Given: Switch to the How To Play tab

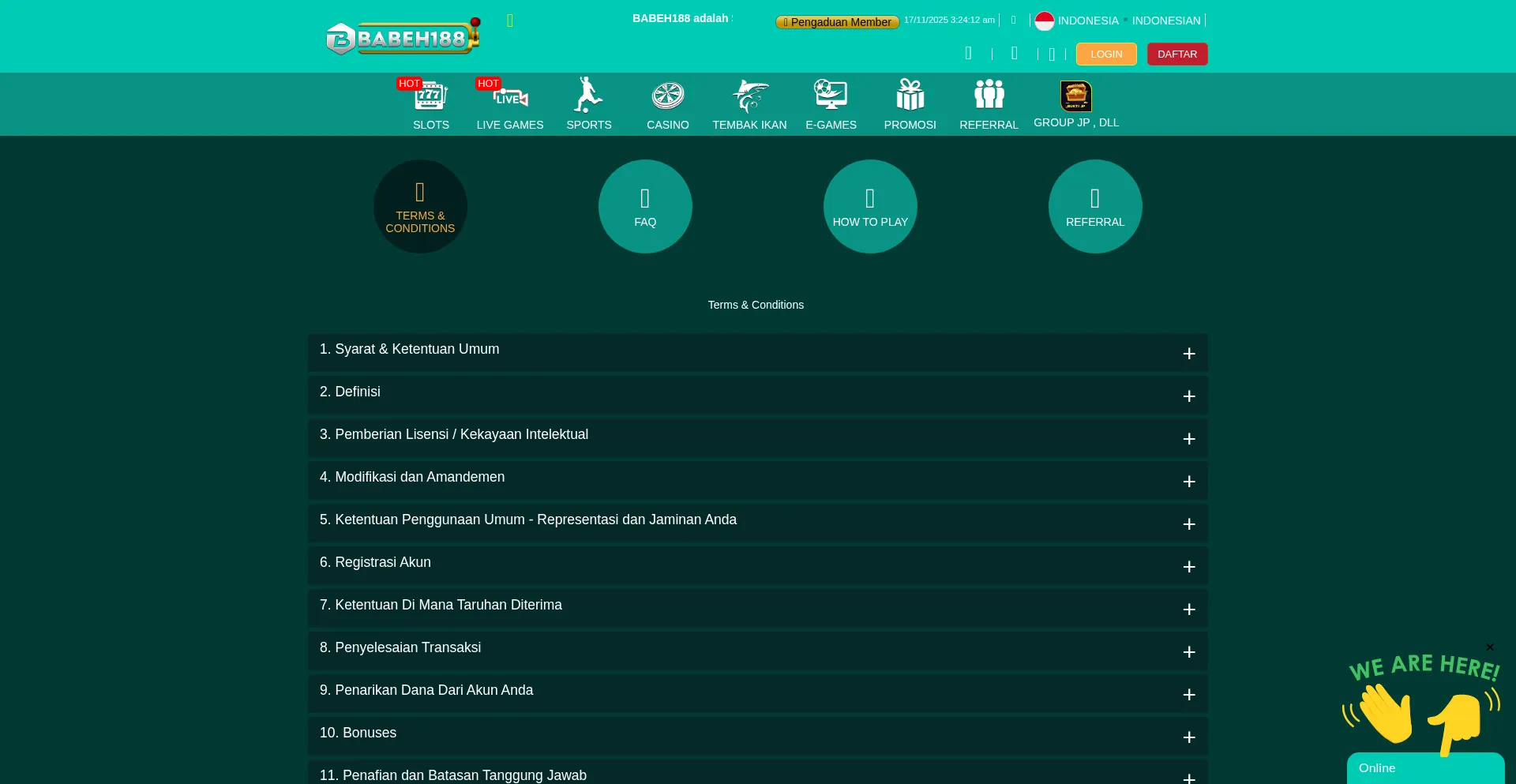Looking at the screenshot, I should pos(870,207).
